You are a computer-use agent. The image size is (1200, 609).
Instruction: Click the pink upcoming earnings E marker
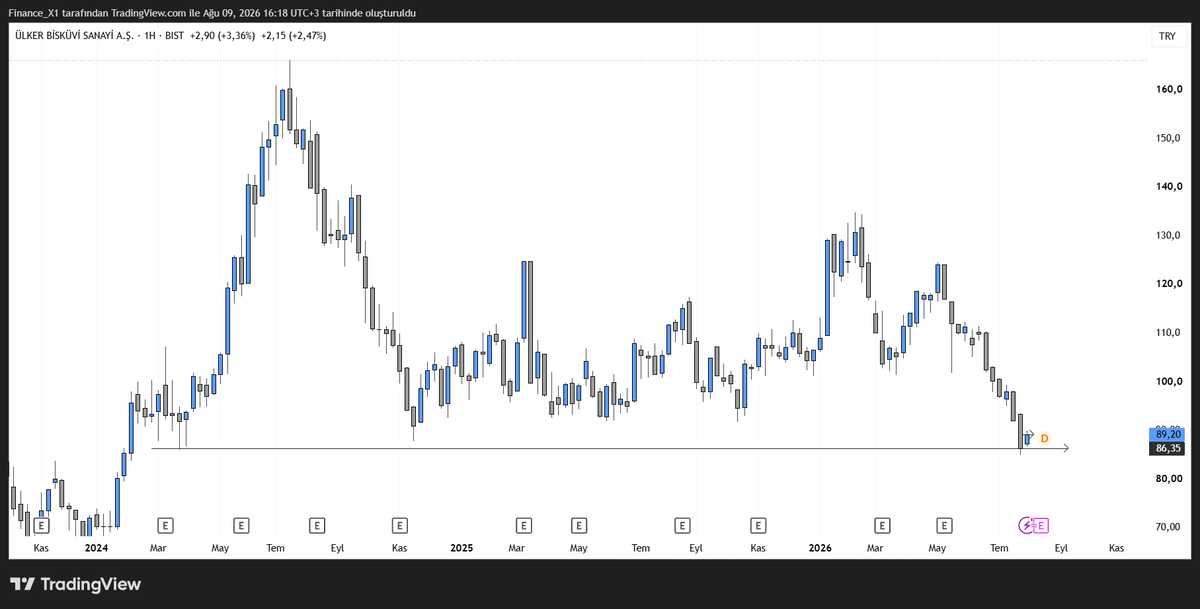coord(1040,525)
